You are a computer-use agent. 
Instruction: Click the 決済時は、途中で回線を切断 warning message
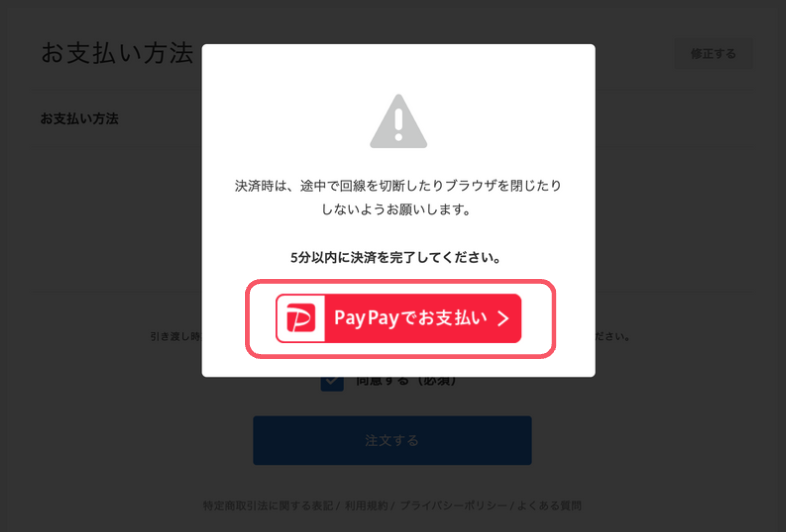click(x=398, y=186)
